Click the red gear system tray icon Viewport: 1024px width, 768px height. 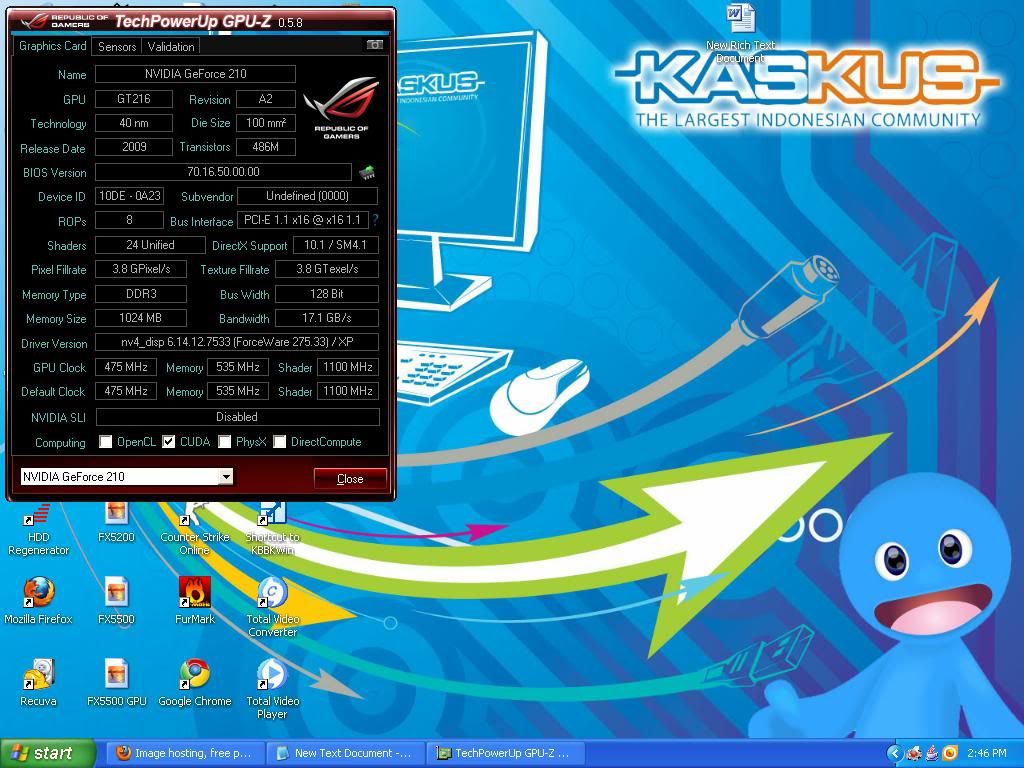pos(914,753)
